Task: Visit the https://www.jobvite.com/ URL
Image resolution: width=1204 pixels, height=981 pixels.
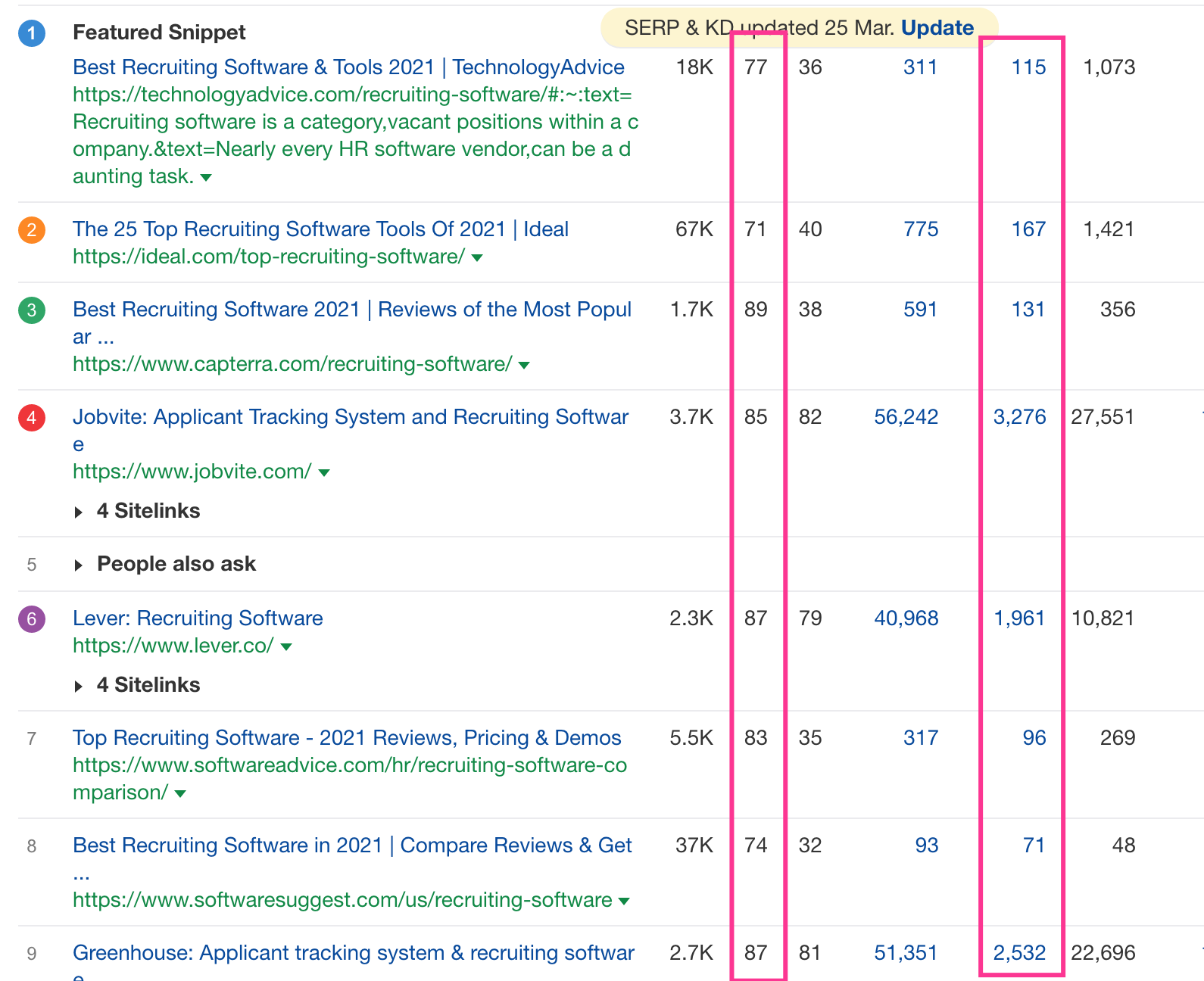Action: tap(192, 472)
